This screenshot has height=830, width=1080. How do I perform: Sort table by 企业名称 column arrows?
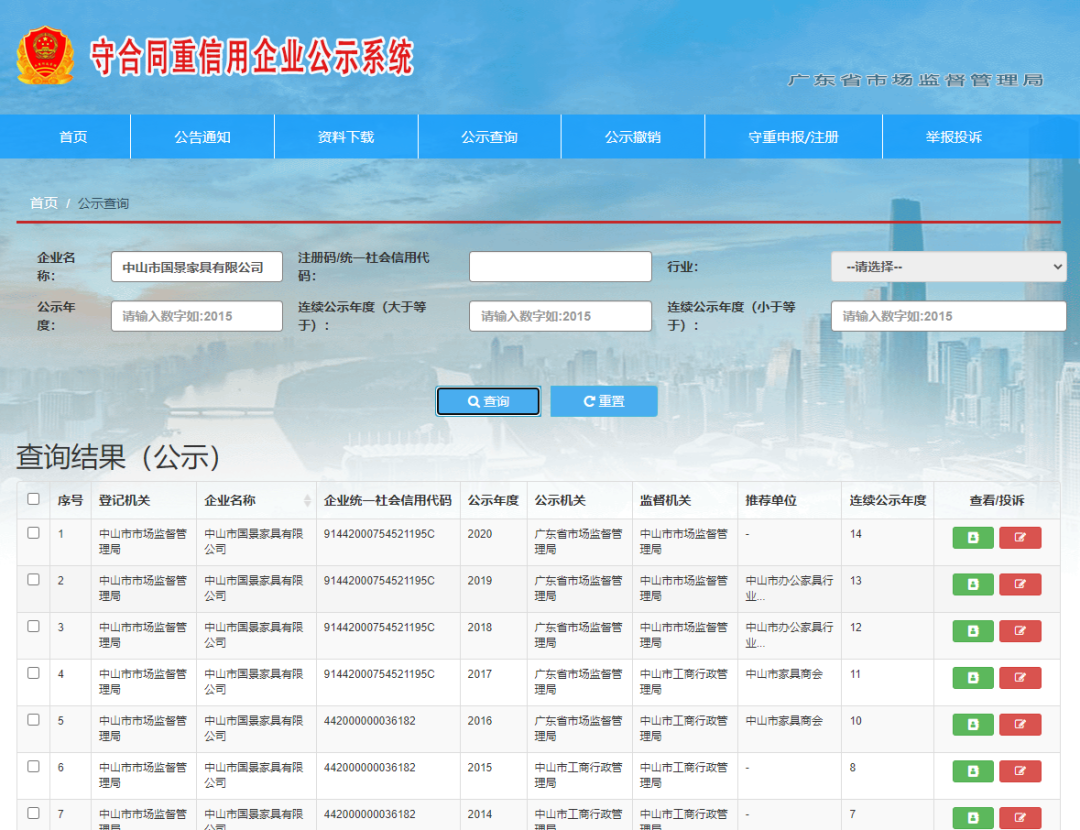click(x=307, y=501)
